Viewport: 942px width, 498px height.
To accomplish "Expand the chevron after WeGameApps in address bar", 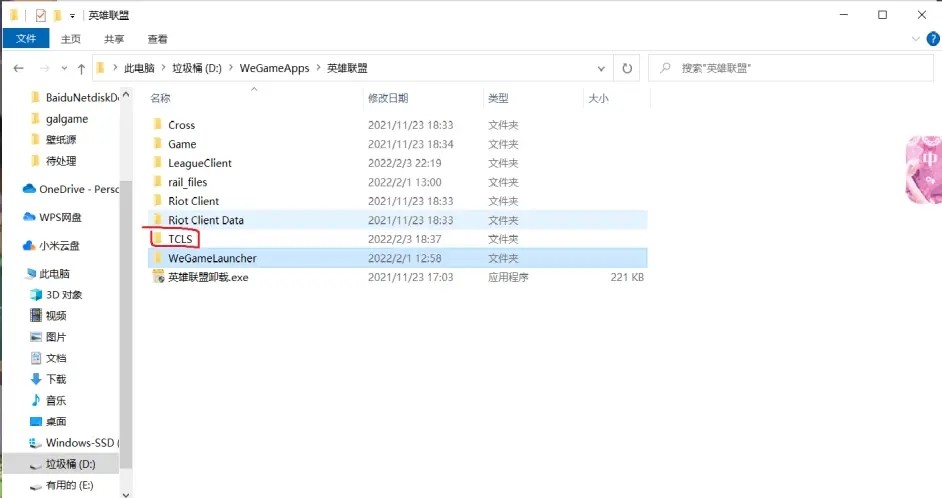I will click(x=318, y=68).
